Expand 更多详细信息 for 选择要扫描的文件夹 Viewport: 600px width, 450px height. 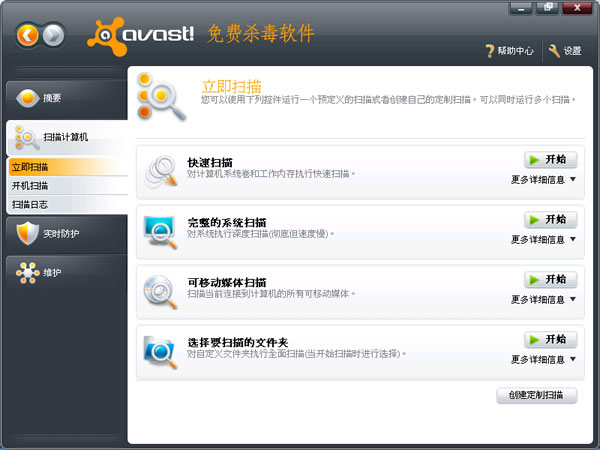pos(543,359)
